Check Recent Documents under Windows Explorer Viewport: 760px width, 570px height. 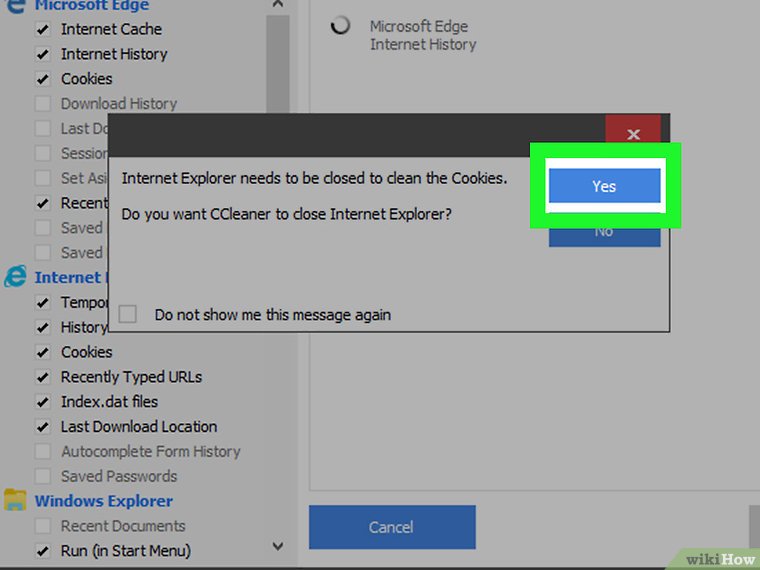tap(43, 526)
